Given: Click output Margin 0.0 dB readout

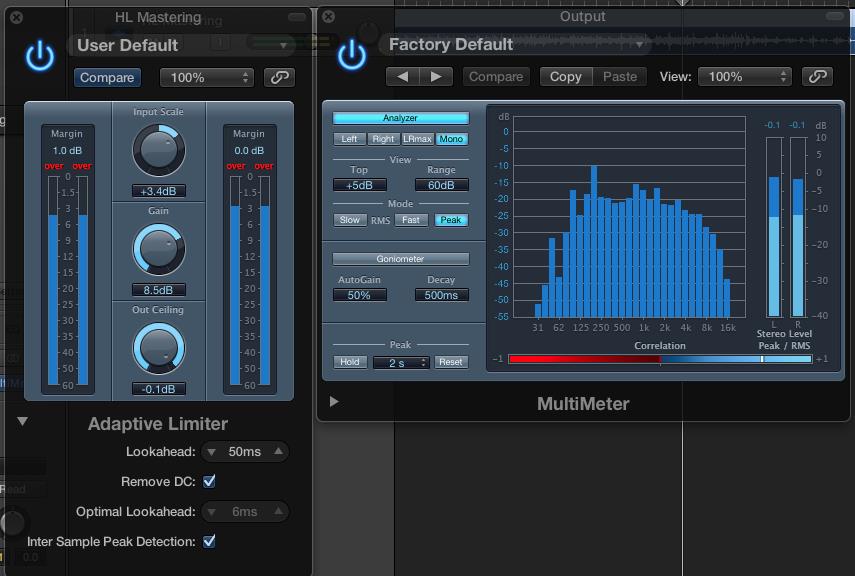Looking at the screenshot, I should [x=249, y=151].
